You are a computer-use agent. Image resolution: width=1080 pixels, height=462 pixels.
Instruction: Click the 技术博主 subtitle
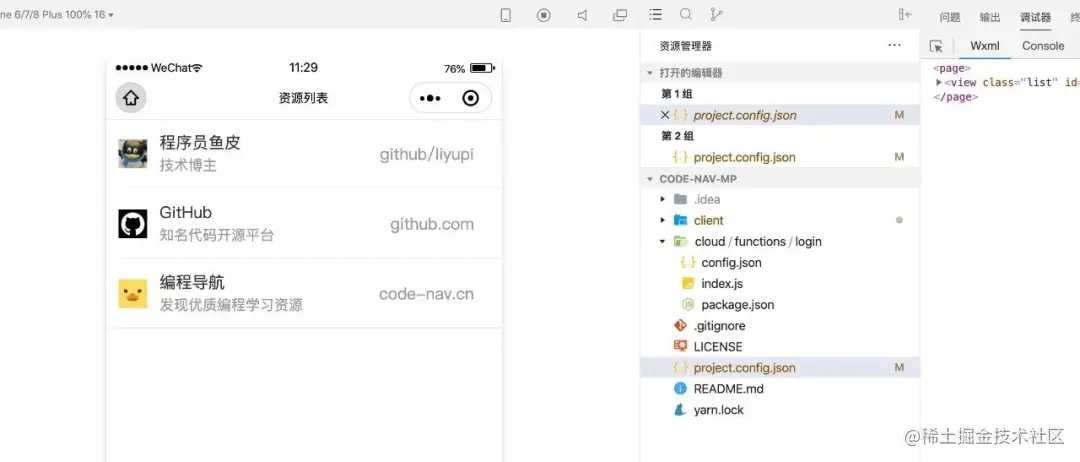[188, 165]
